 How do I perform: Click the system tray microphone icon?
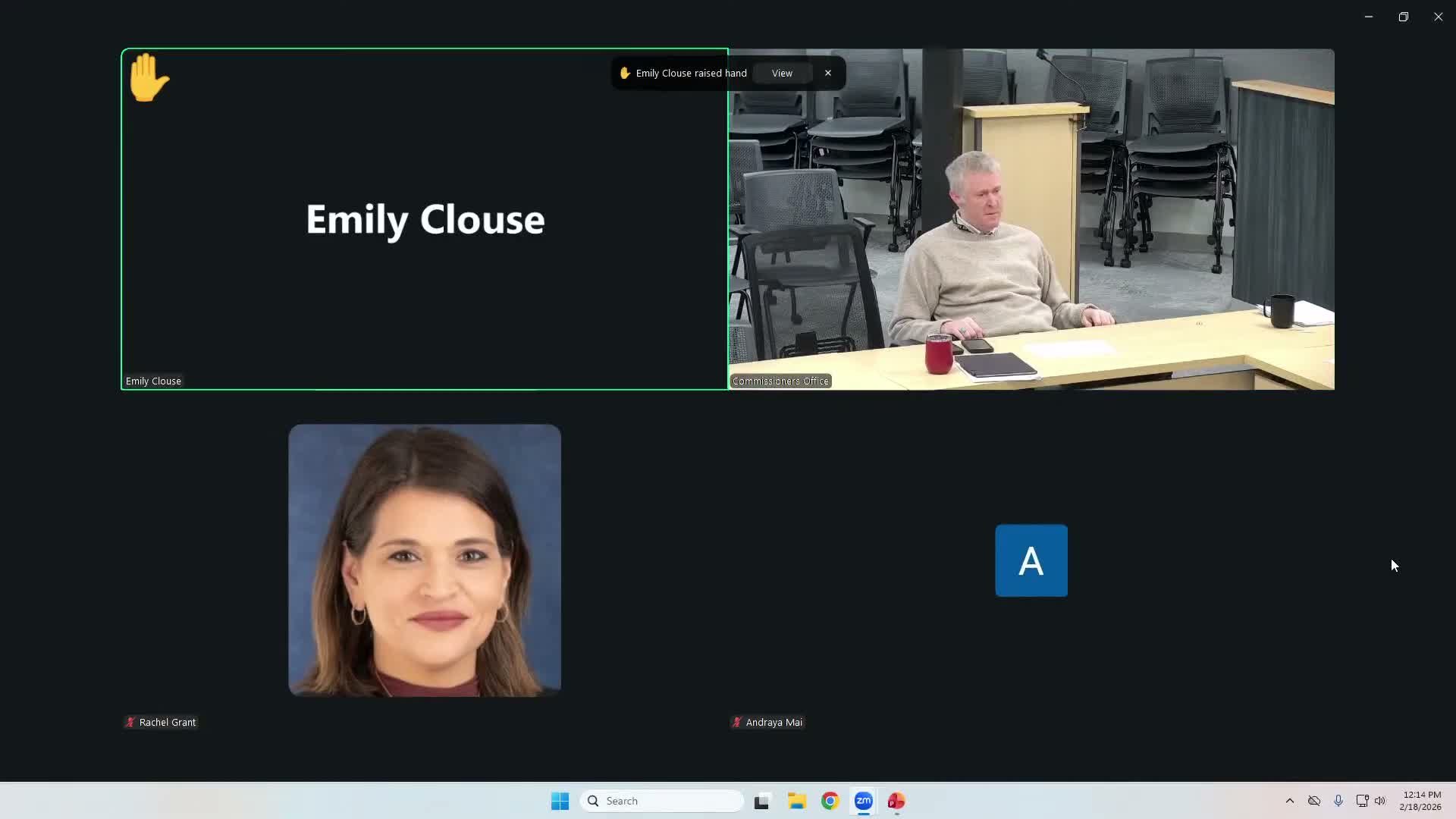1338,801
